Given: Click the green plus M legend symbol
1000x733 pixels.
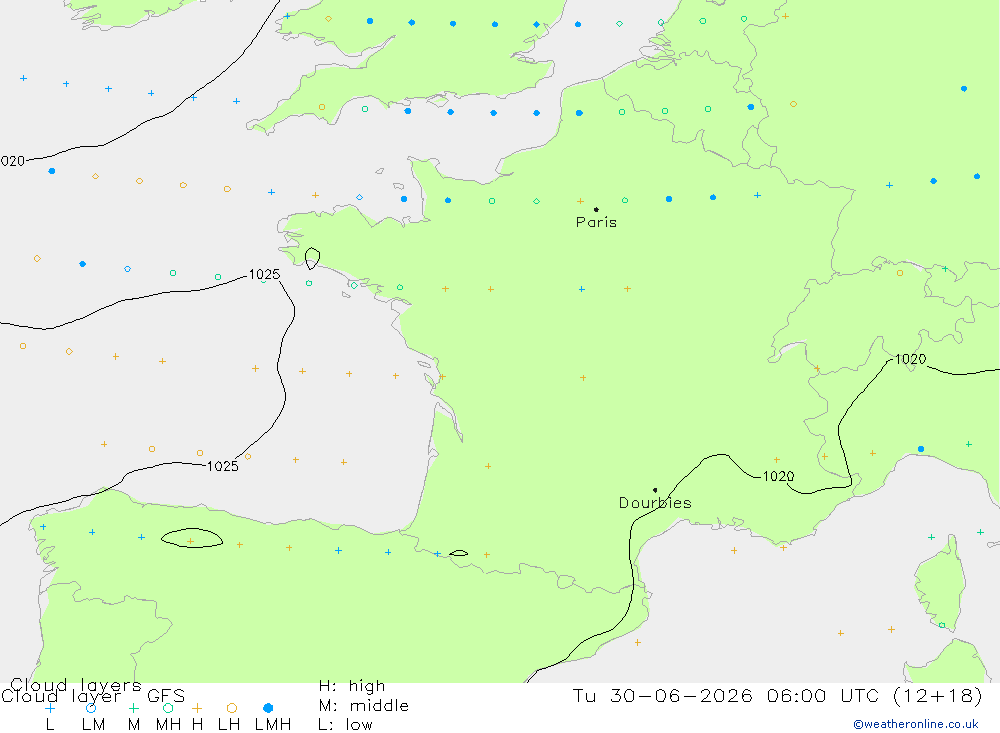Looking at the screenshot, I should tap(133, 708).
